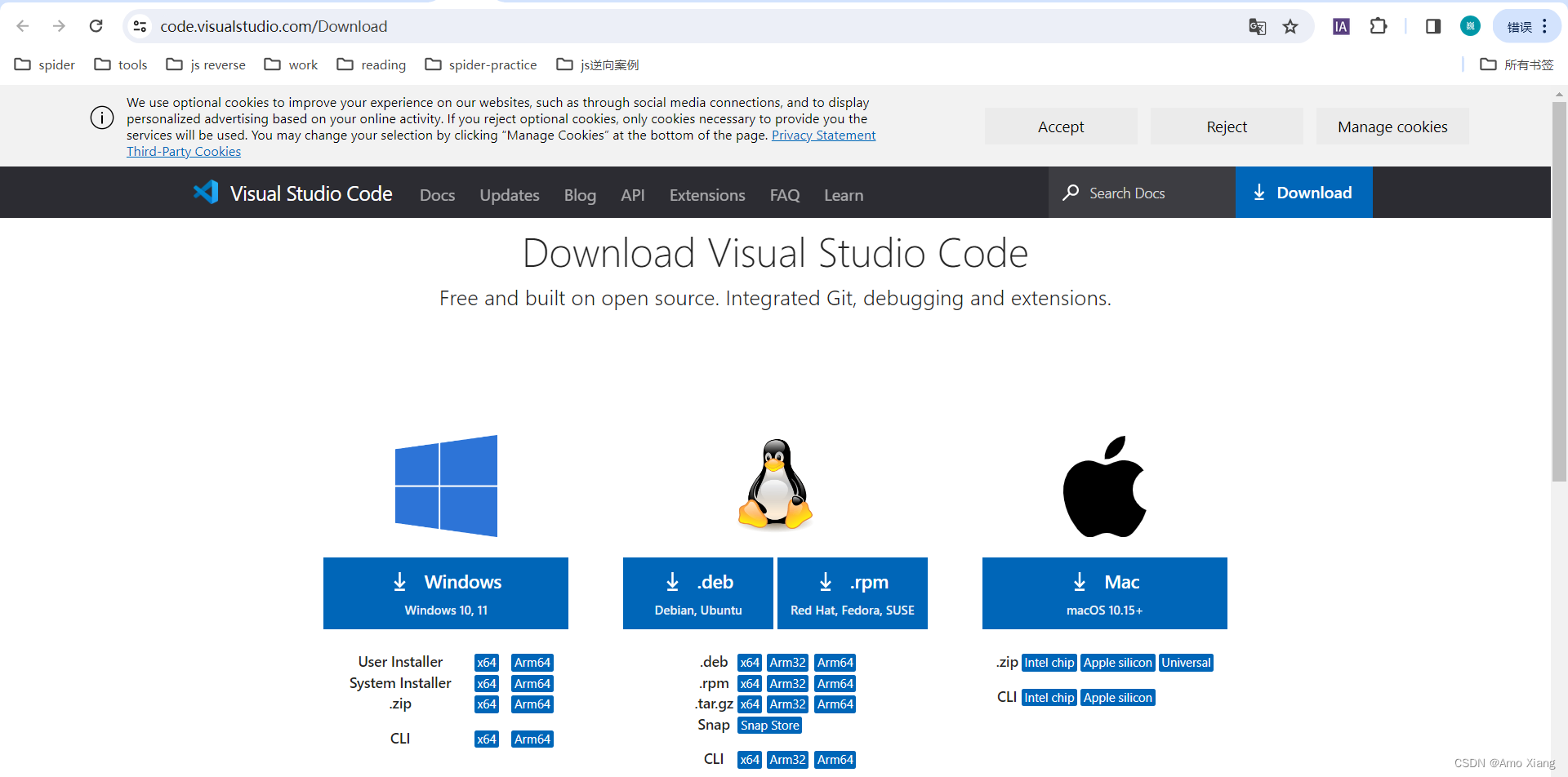Click the browser forward arrow
1568x777 pixels.
[59, 26]
